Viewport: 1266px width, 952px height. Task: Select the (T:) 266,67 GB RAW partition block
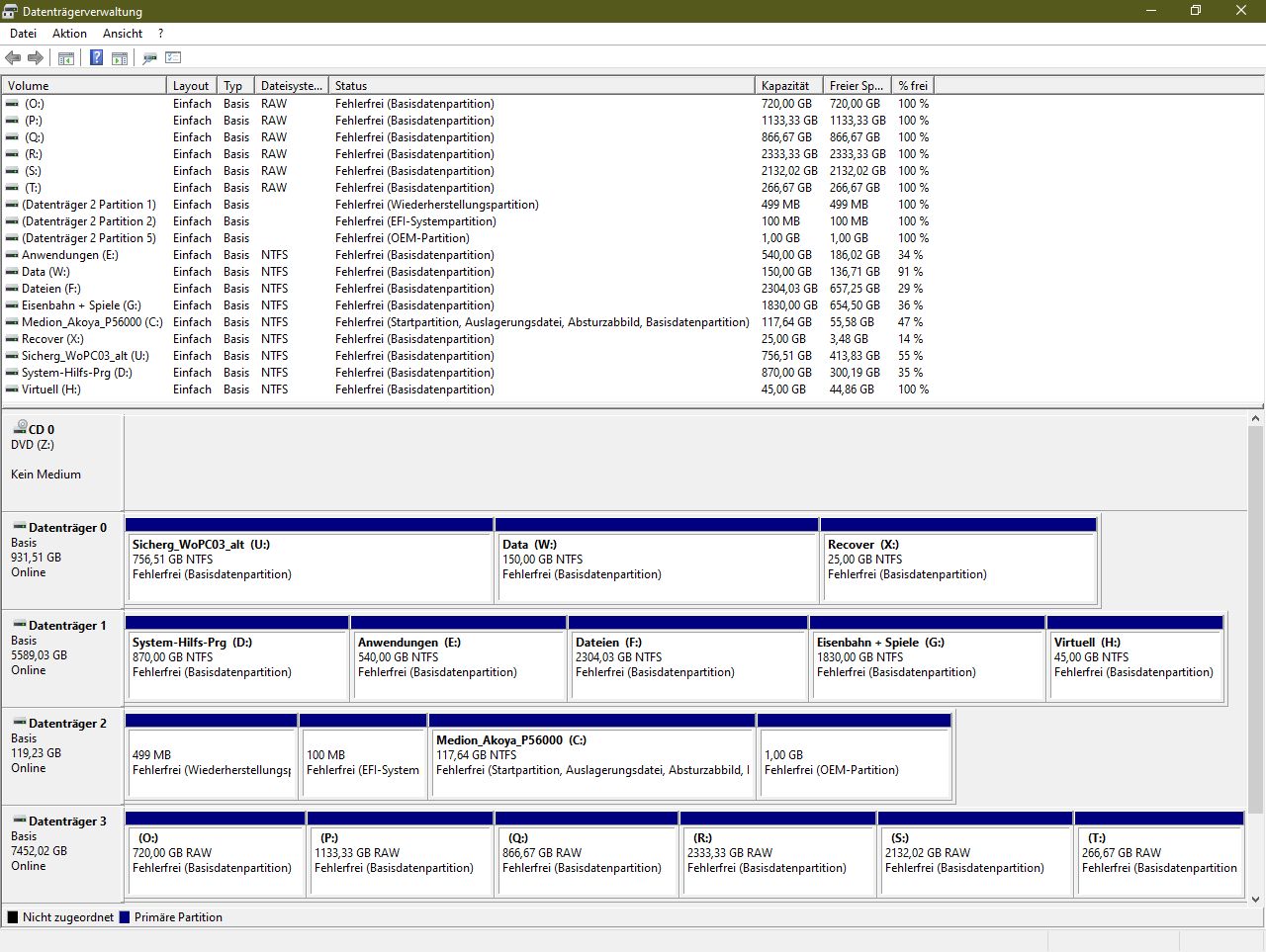pos(1159,853)
